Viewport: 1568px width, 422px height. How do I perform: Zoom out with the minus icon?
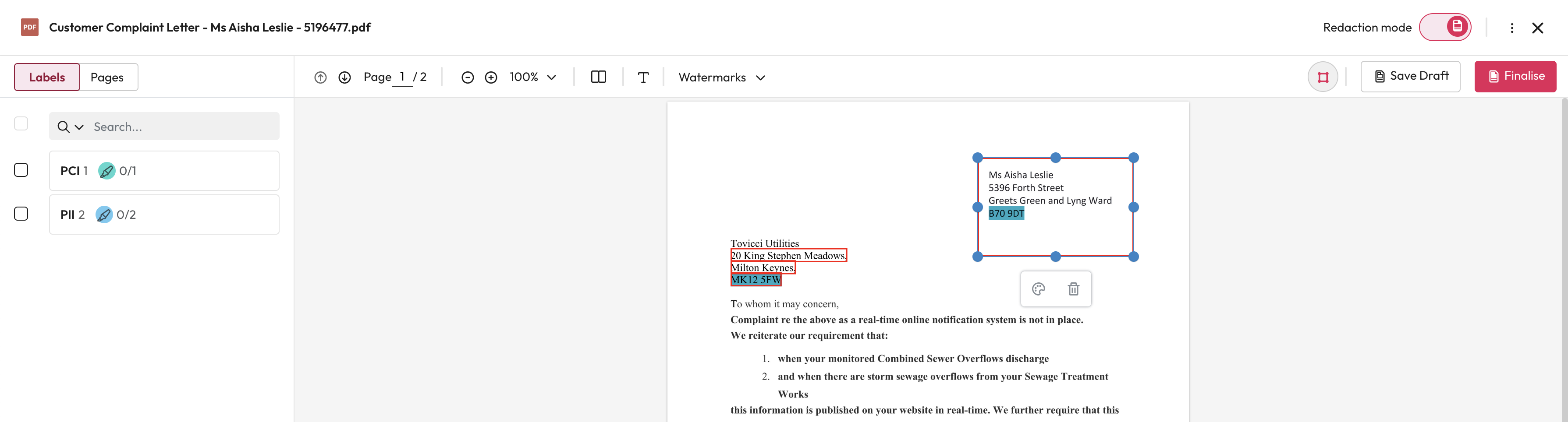click(468, 77)
